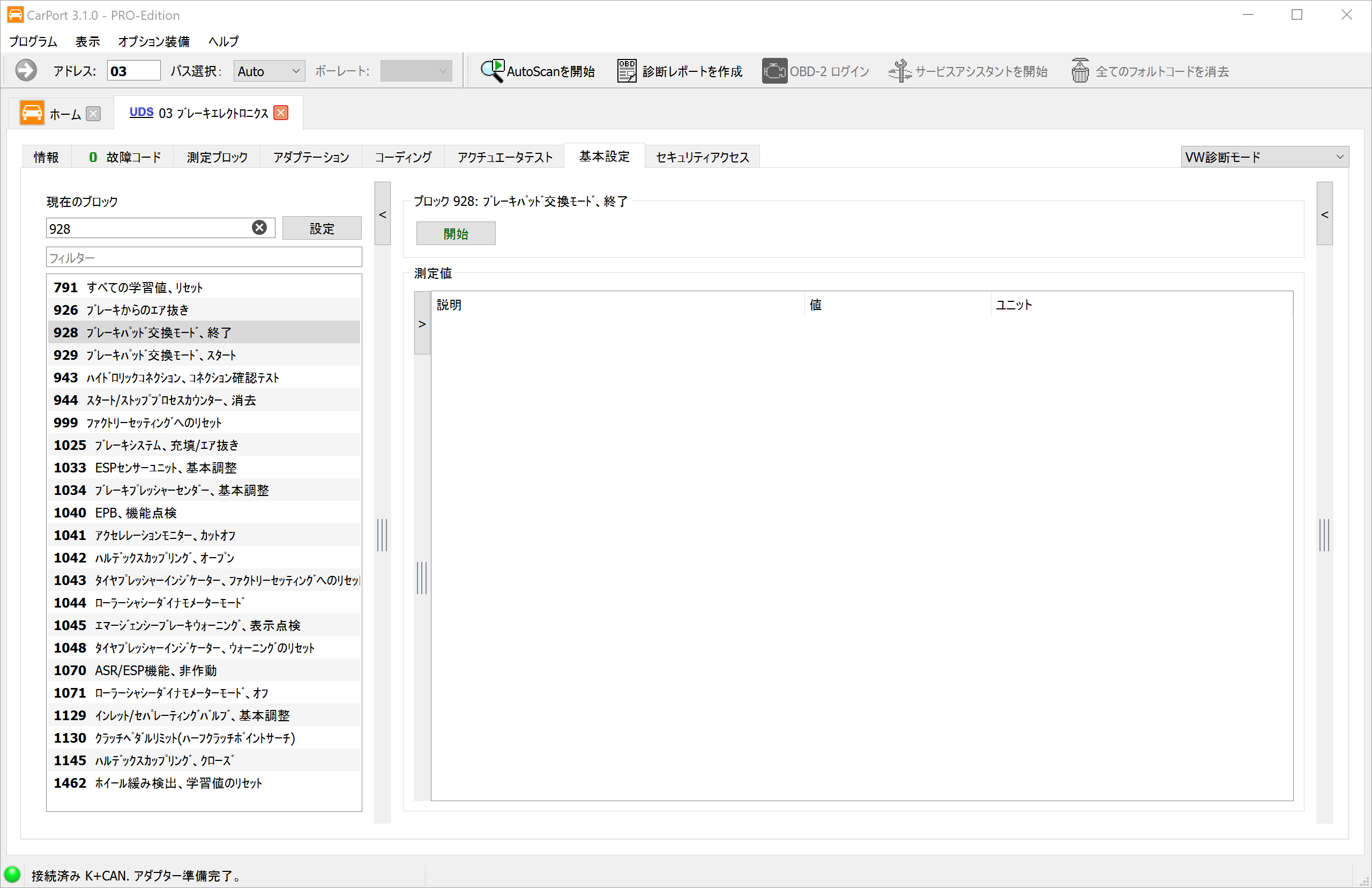The width and height of the screenshot is (1372, 888).
Task: Open the ヘルプ menu
Action: pos(223,41)
